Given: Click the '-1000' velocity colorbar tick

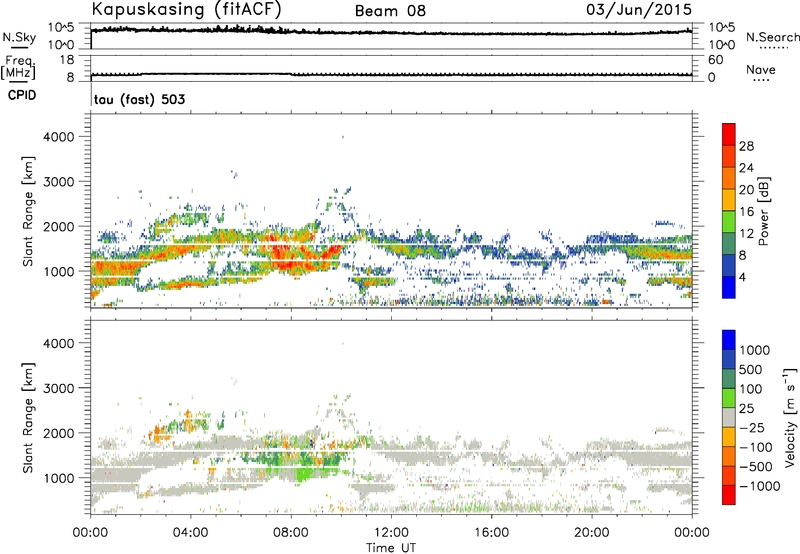Looking at the screenshot, I should pos(760,486).
